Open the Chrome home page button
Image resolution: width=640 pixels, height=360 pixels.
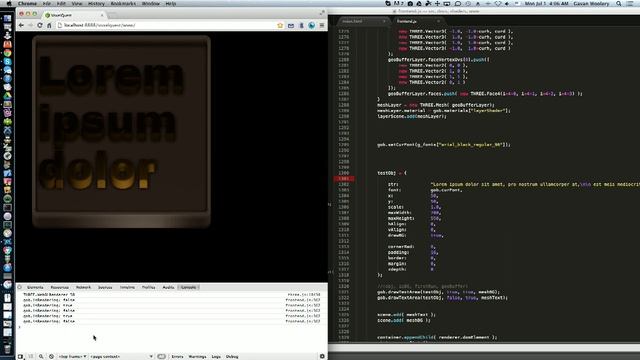pos(49,25)
